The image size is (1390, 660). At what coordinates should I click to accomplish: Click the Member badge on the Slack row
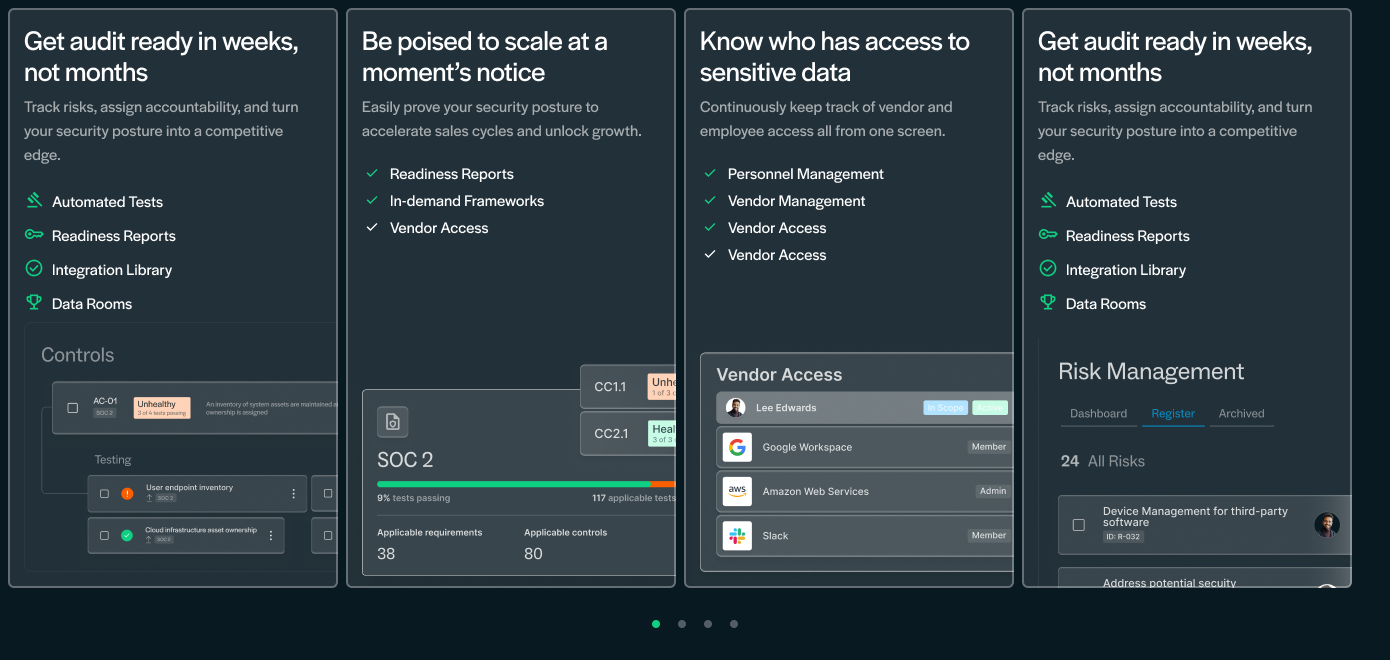pyautogui.click(x=988, y=535)
